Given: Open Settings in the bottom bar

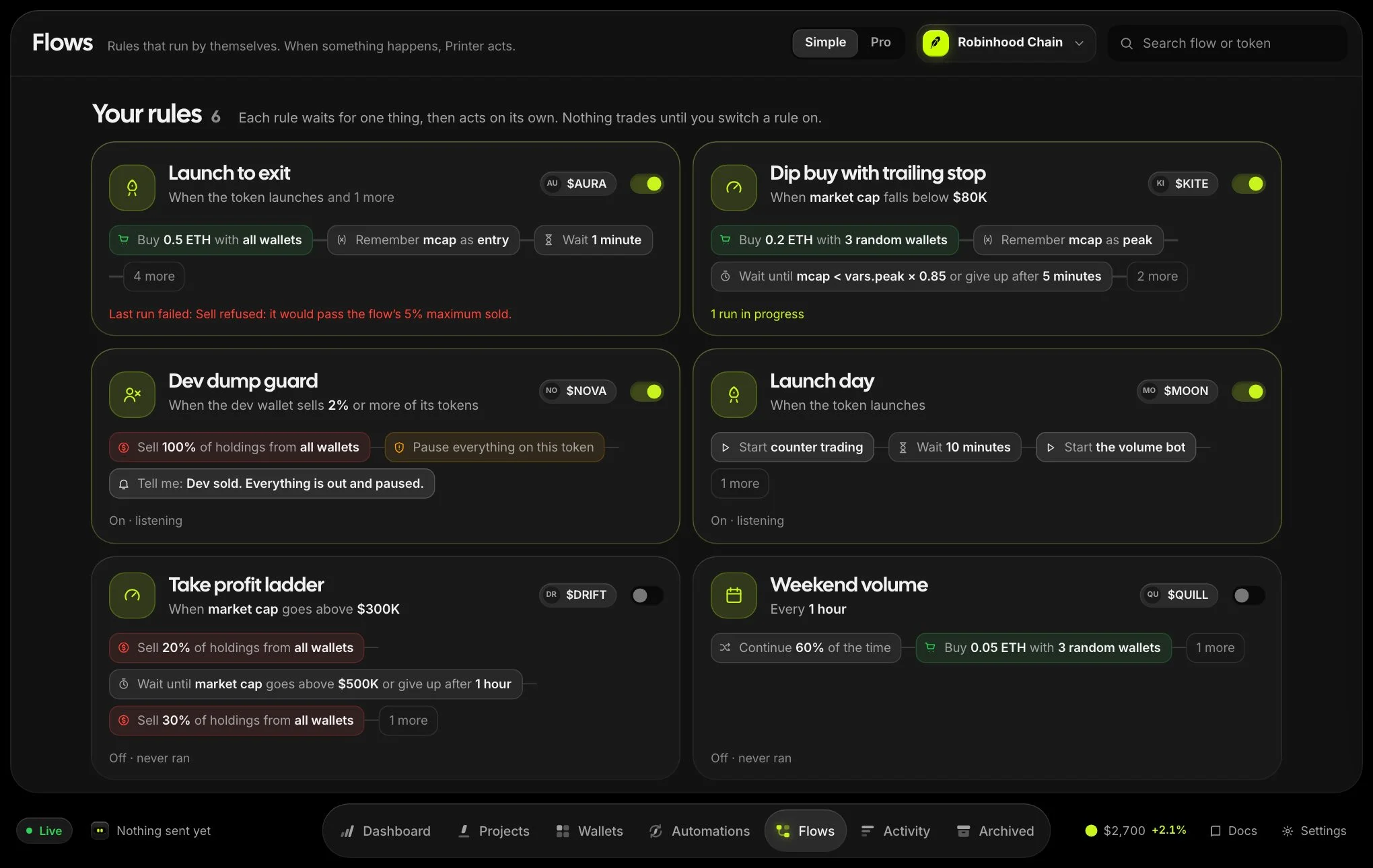Looking at the screenshot, I should (1314, 831).
